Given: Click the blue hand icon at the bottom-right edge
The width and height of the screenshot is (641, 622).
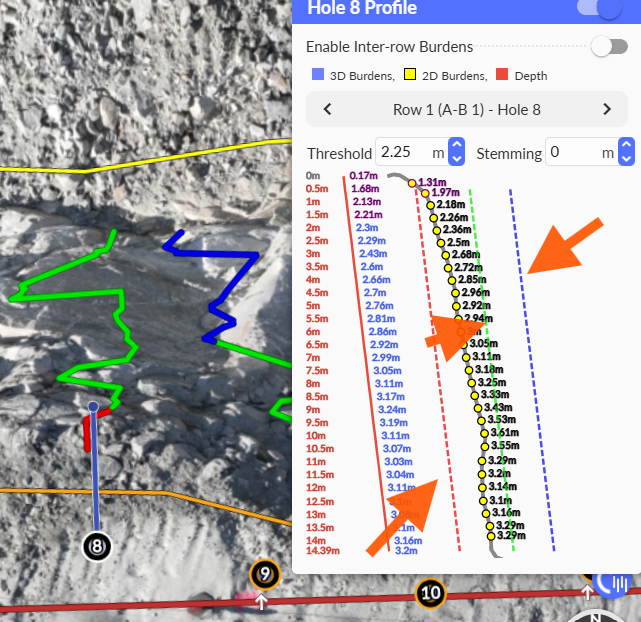Looking at the screenshot, I should click(610, 582).
